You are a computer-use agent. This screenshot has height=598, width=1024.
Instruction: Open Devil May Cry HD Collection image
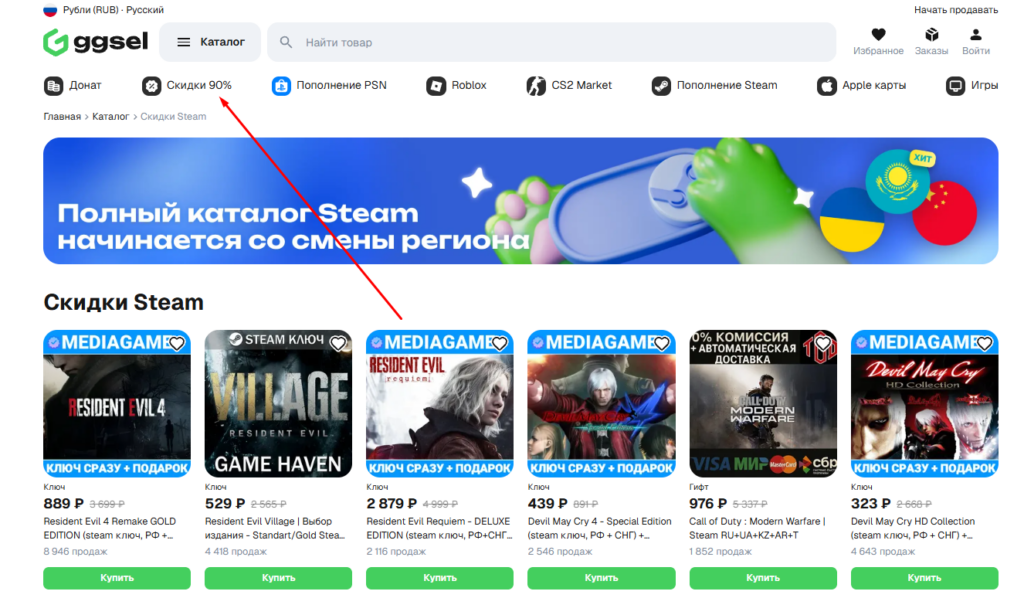pos(925,403)
